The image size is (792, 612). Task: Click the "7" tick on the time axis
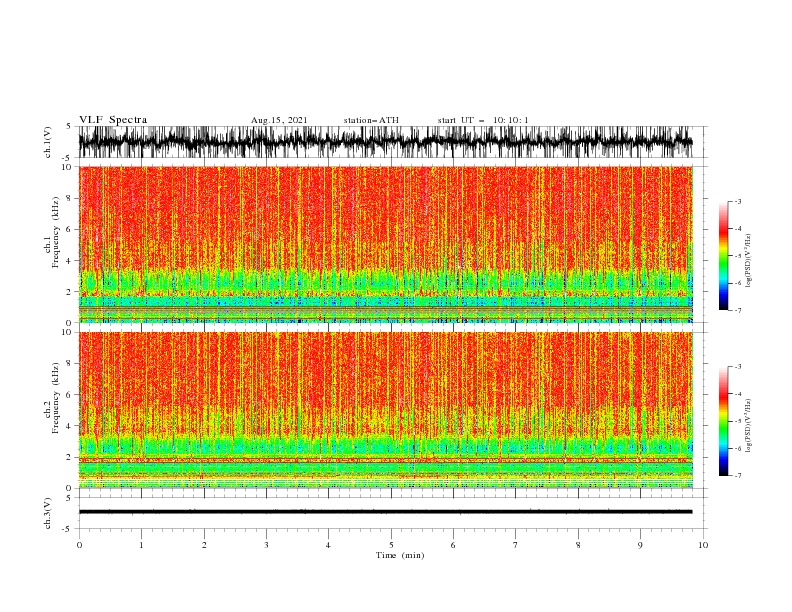(x=516, y=545)
